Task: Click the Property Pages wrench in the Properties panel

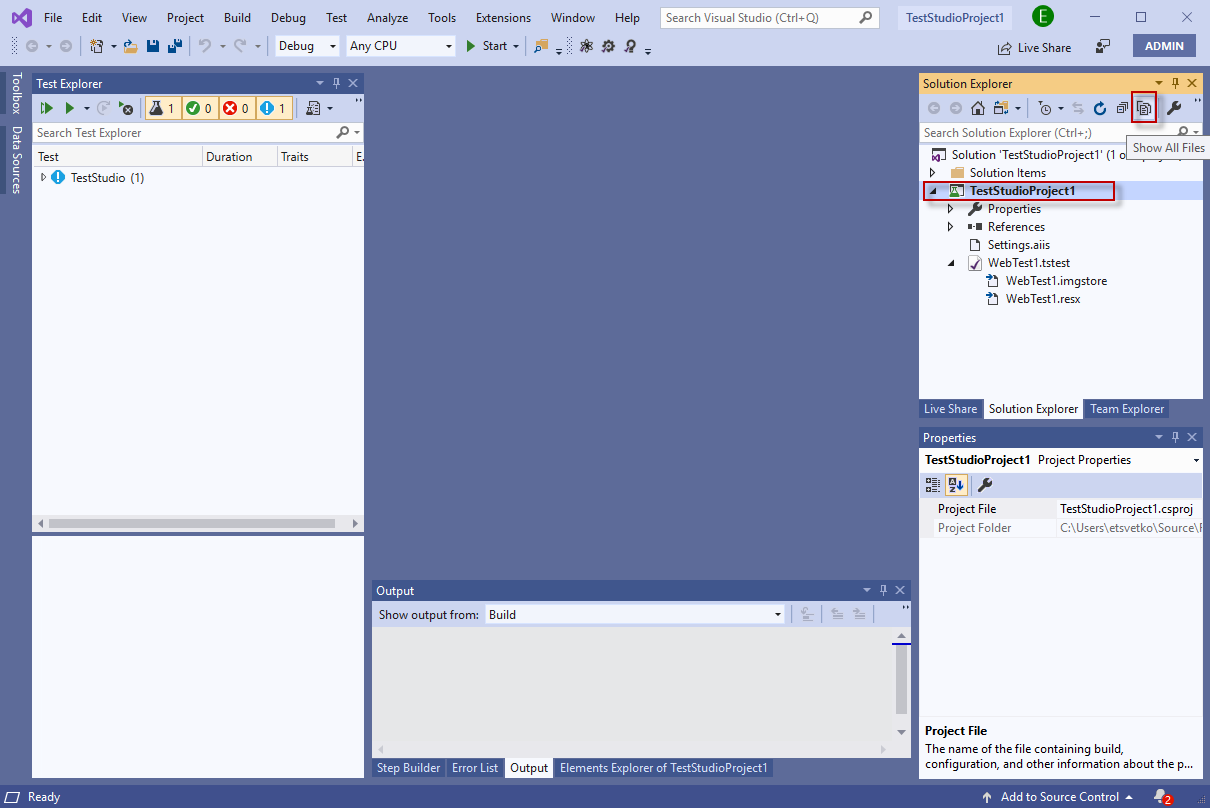Action: click(x=984, y=485)
